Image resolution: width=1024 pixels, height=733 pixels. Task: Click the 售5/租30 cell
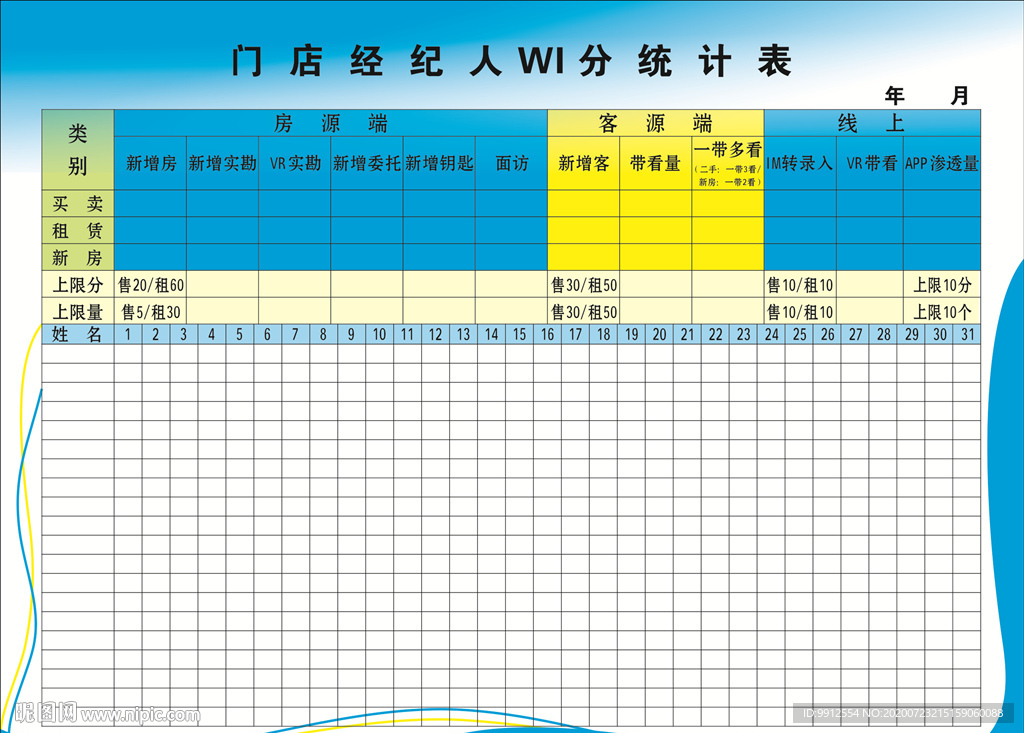tap(151, 312)
